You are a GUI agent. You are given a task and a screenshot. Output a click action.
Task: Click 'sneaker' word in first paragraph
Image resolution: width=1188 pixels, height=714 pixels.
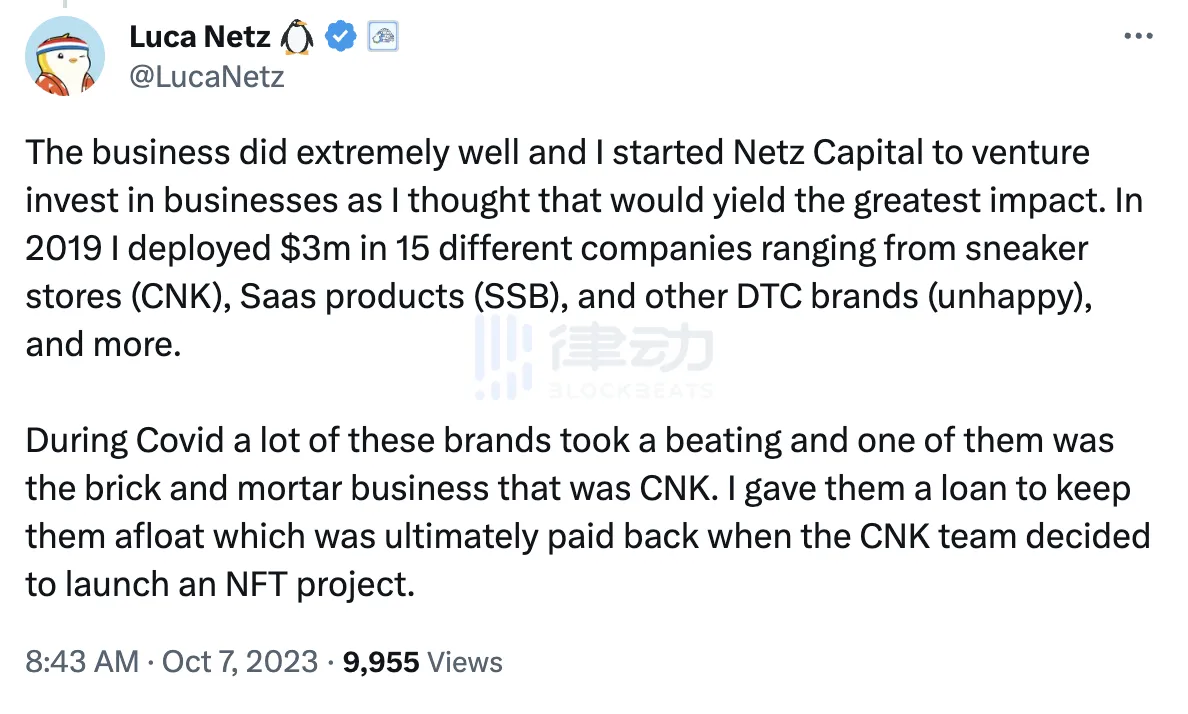click(1029, 248)
